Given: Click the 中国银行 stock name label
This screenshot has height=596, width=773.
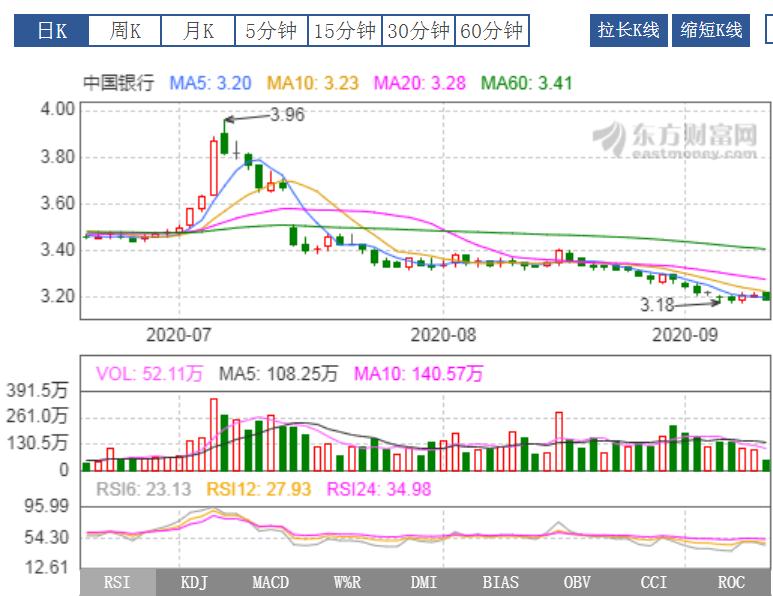Looking at the screenshot, I should (x=118, y=82).
